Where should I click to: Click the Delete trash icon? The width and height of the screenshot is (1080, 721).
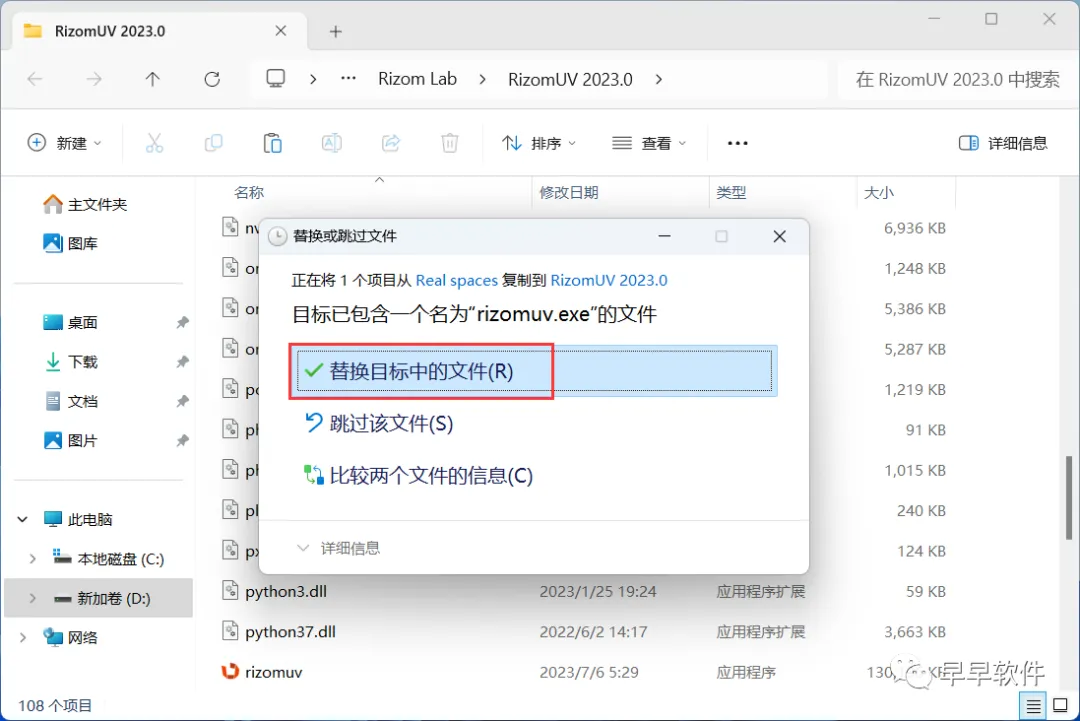[x=450, y=143]
